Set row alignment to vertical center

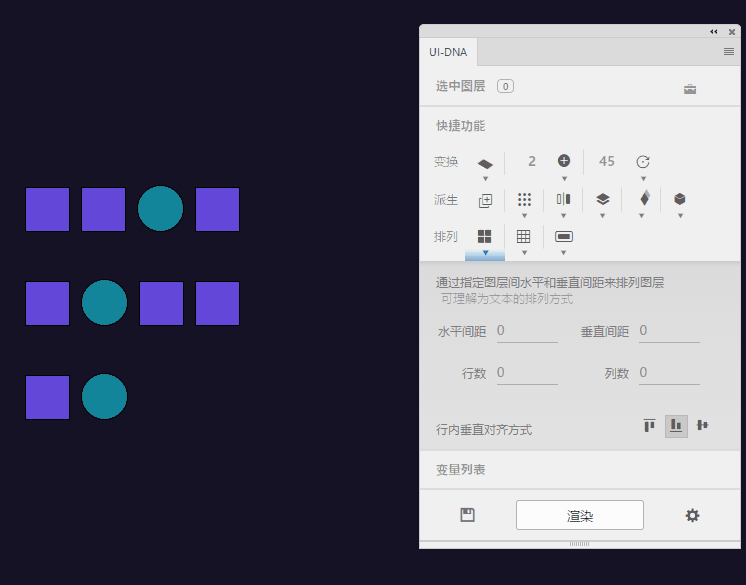tap(702, 425)
